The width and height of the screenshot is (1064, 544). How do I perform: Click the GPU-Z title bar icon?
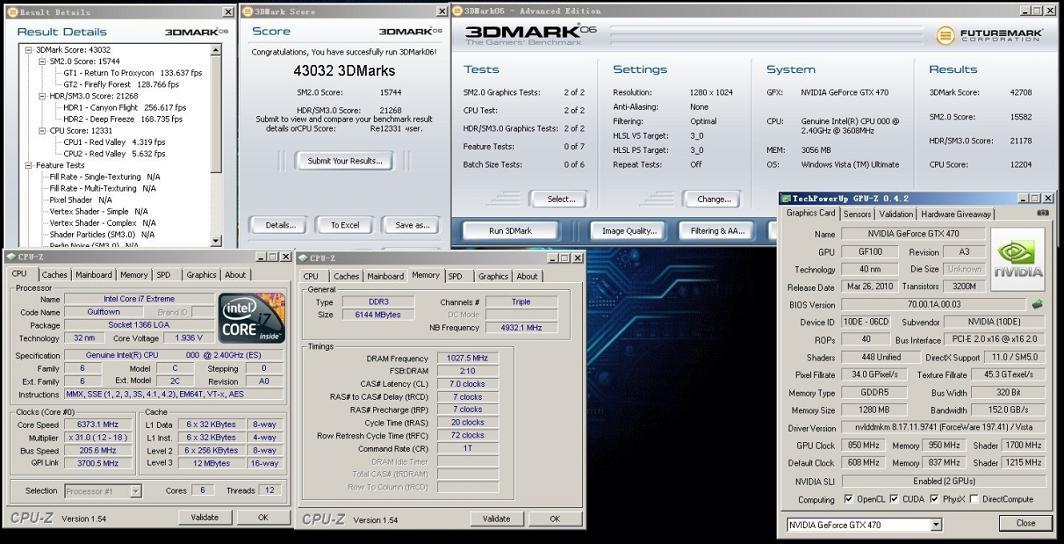tap(786, 198)
